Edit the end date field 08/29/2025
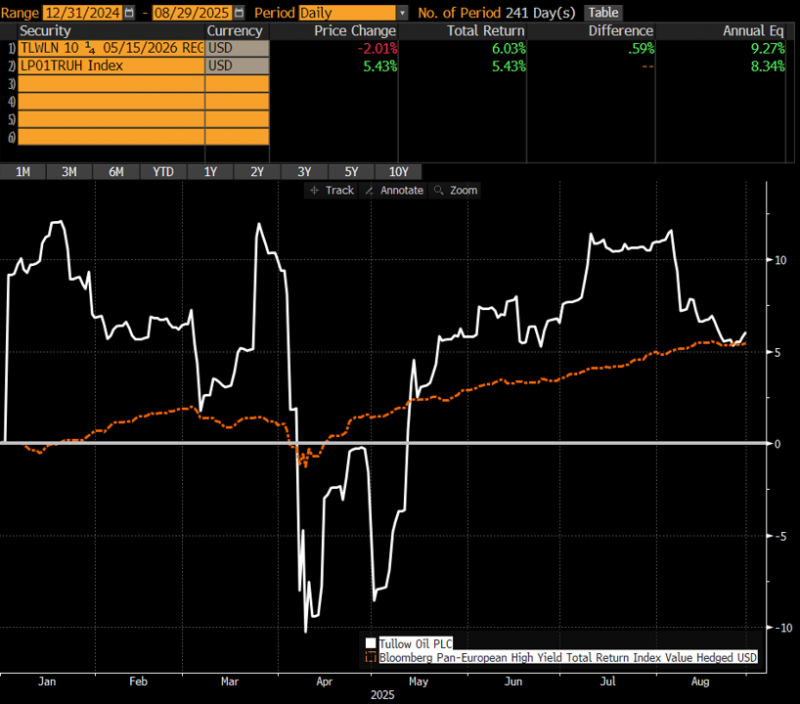The image size is (800, 704). tap(194, 13)
